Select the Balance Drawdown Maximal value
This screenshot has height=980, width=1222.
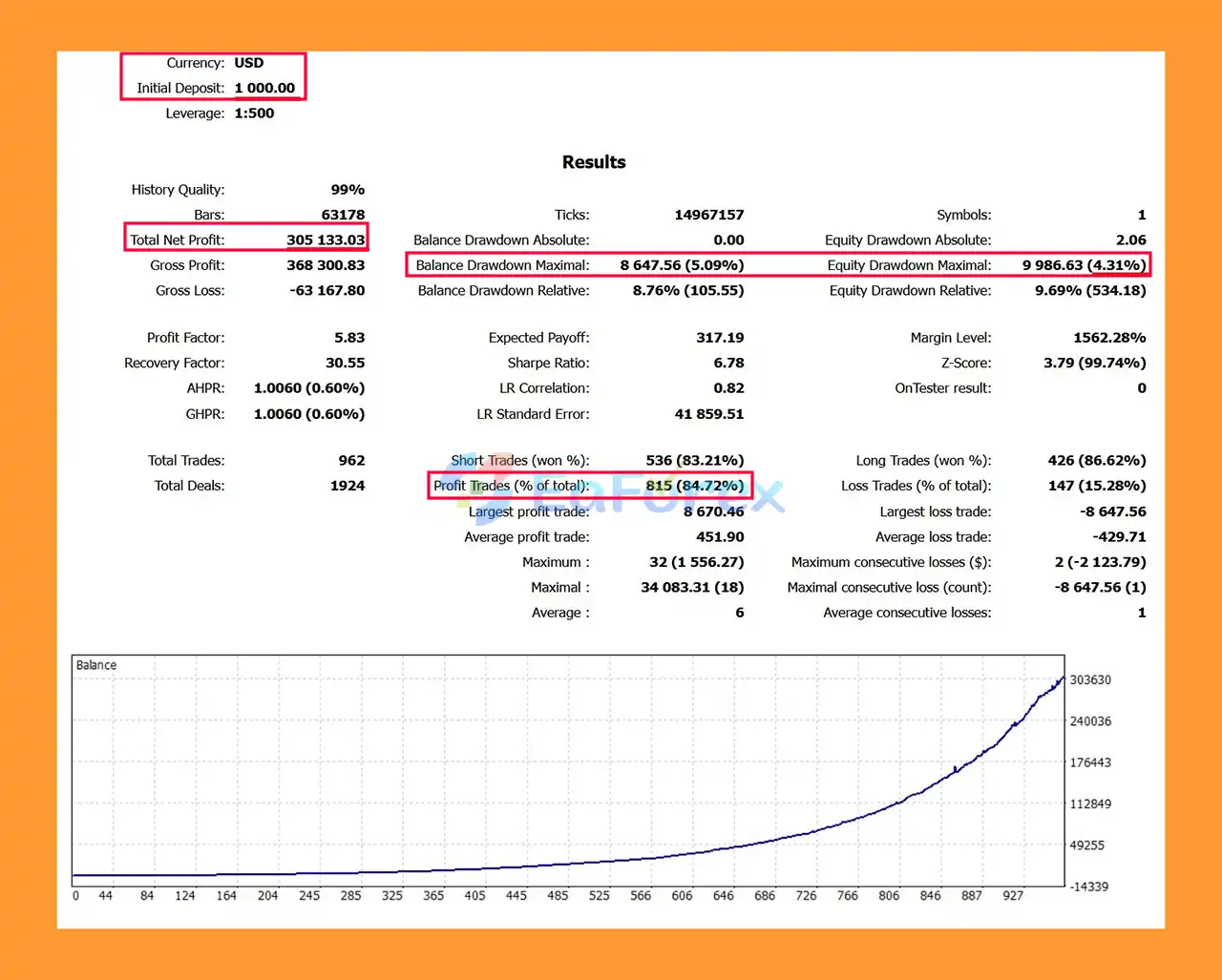pyautogui.click(x=682, y=265)
